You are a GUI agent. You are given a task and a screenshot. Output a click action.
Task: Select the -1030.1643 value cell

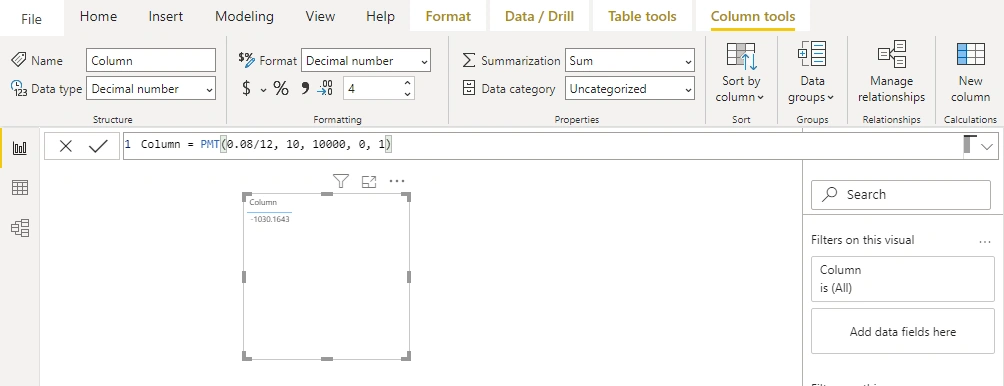(x=270, y=219)
